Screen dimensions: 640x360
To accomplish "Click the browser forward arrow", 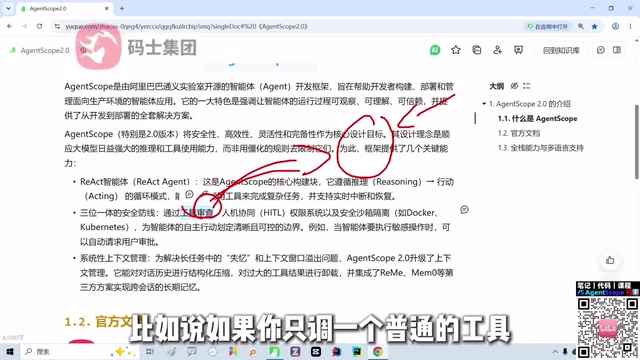I will point(24,26).
